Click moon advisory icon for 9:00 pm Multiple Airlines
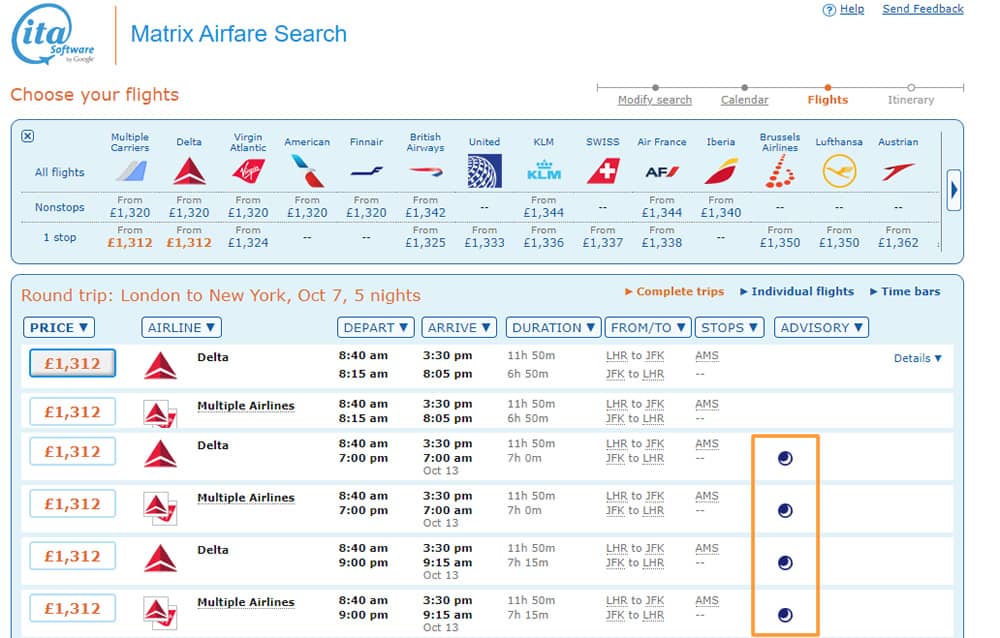The image size is (1000, 638). pos(785,615)
